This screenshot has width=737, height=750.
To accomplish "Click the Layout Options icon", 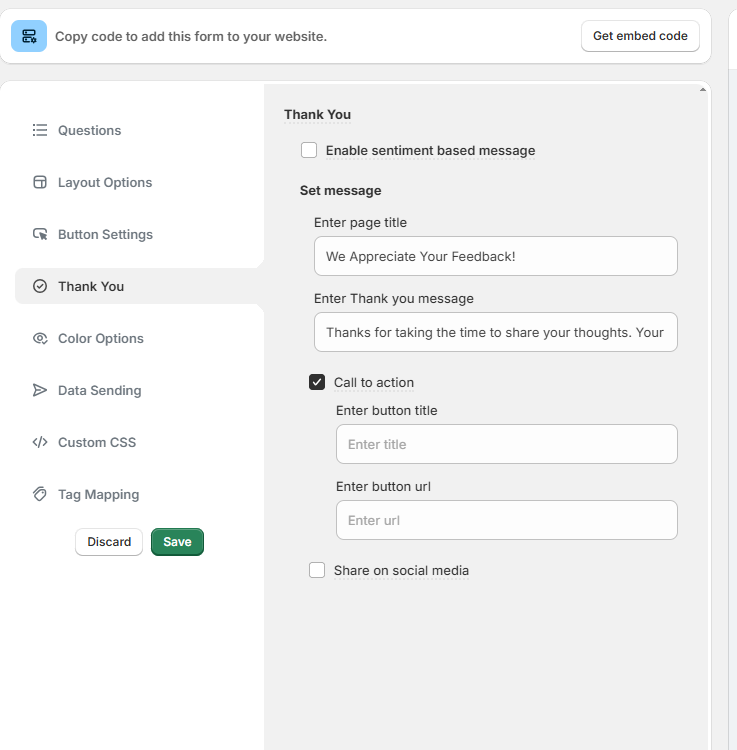I will tap(40, 182).
